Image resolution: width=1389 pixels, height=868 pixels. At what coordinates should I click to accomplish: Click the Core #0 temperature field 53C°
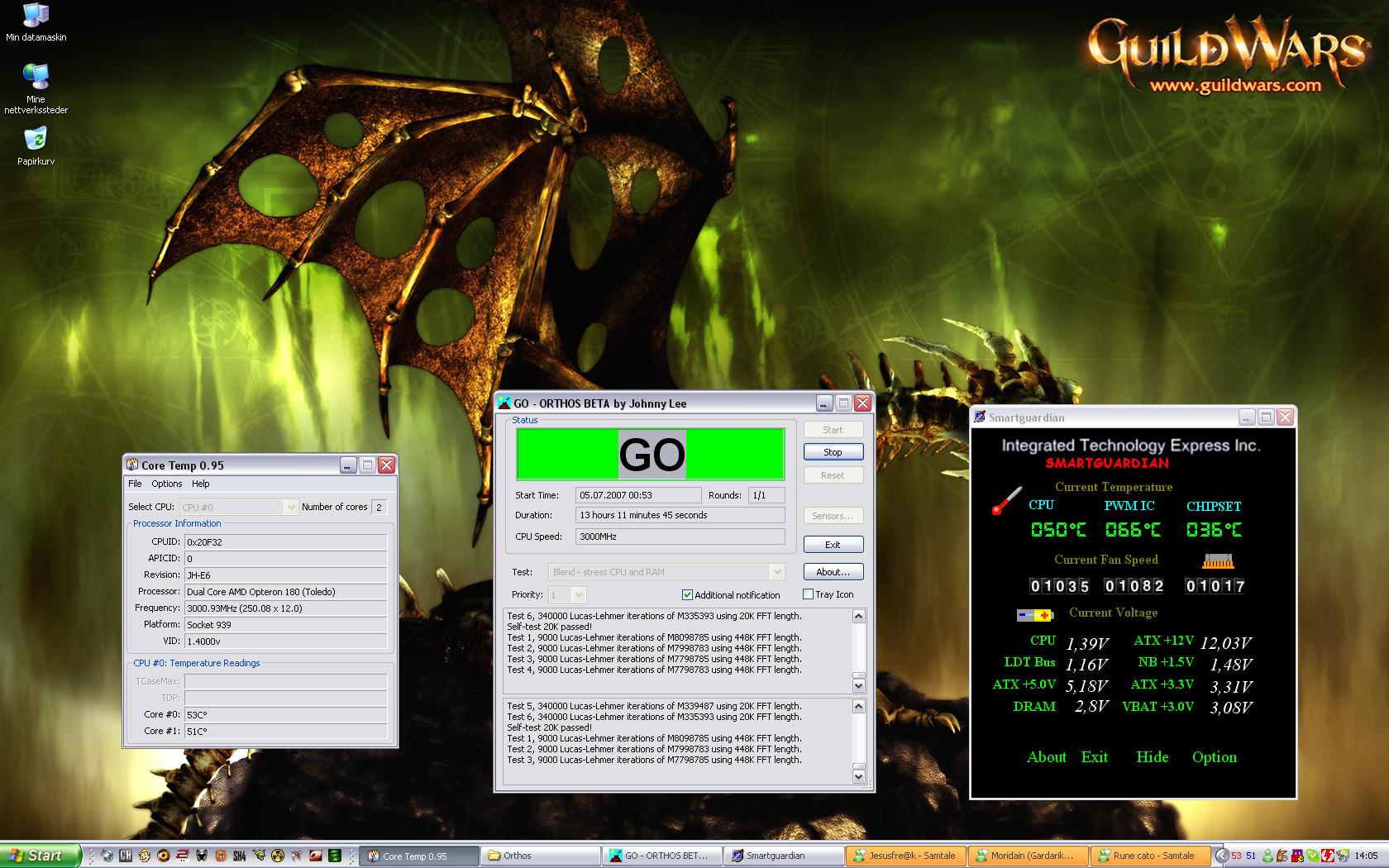coord(285,714)
